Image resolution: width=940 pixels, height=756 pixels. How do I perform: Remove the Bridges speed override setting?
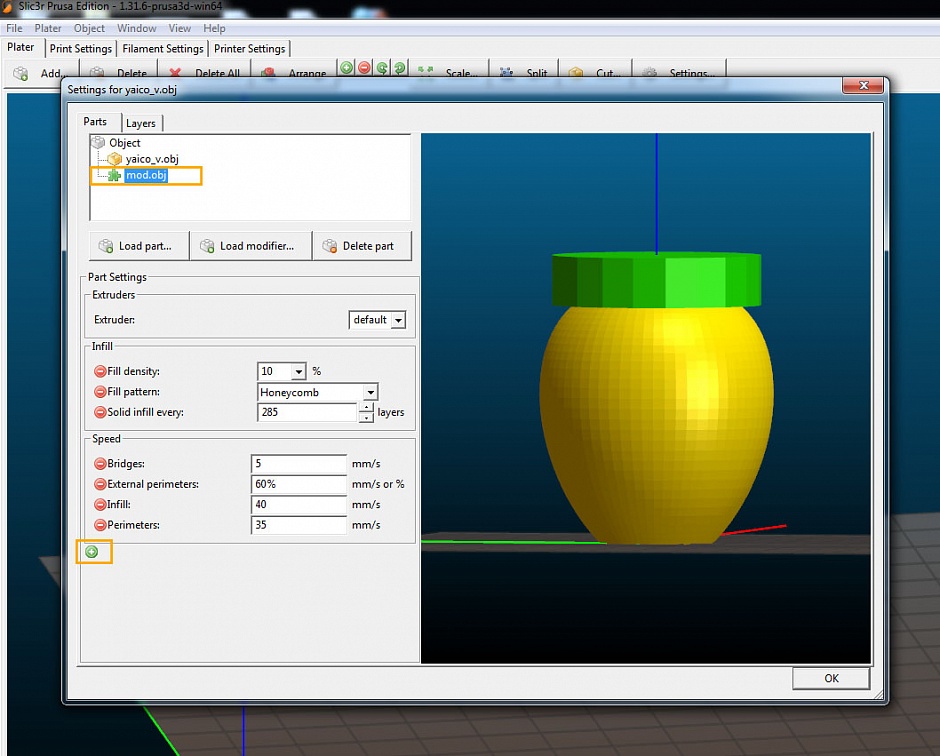pyautogui.click(x=99, y=463)
